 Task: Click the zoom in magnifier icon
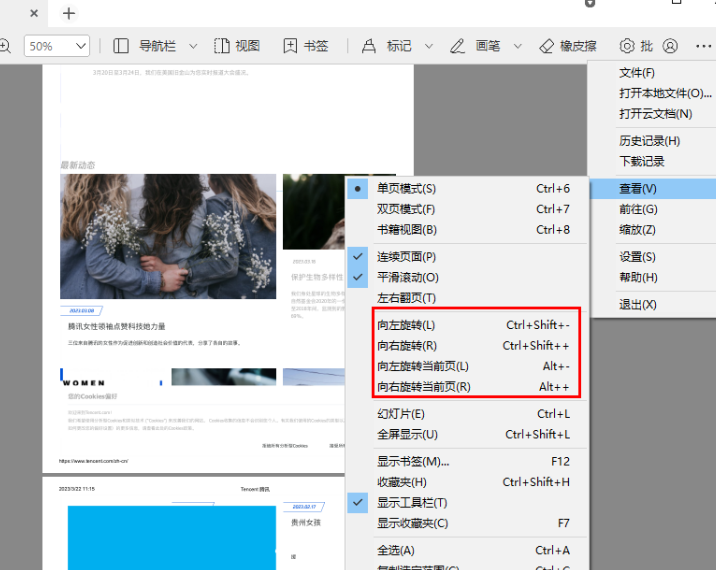tap(4, 46)
